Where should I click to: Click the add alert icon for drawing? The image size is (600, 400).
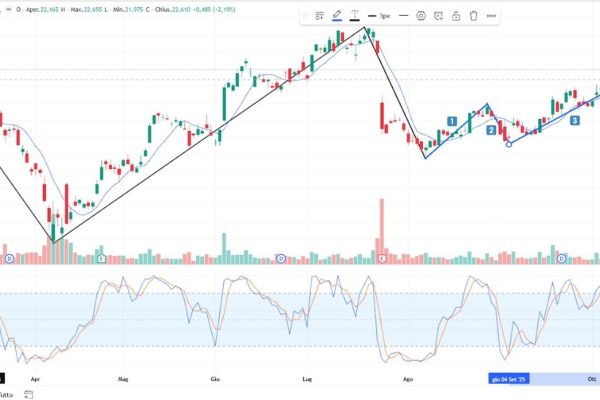click(x=438, y=16)
